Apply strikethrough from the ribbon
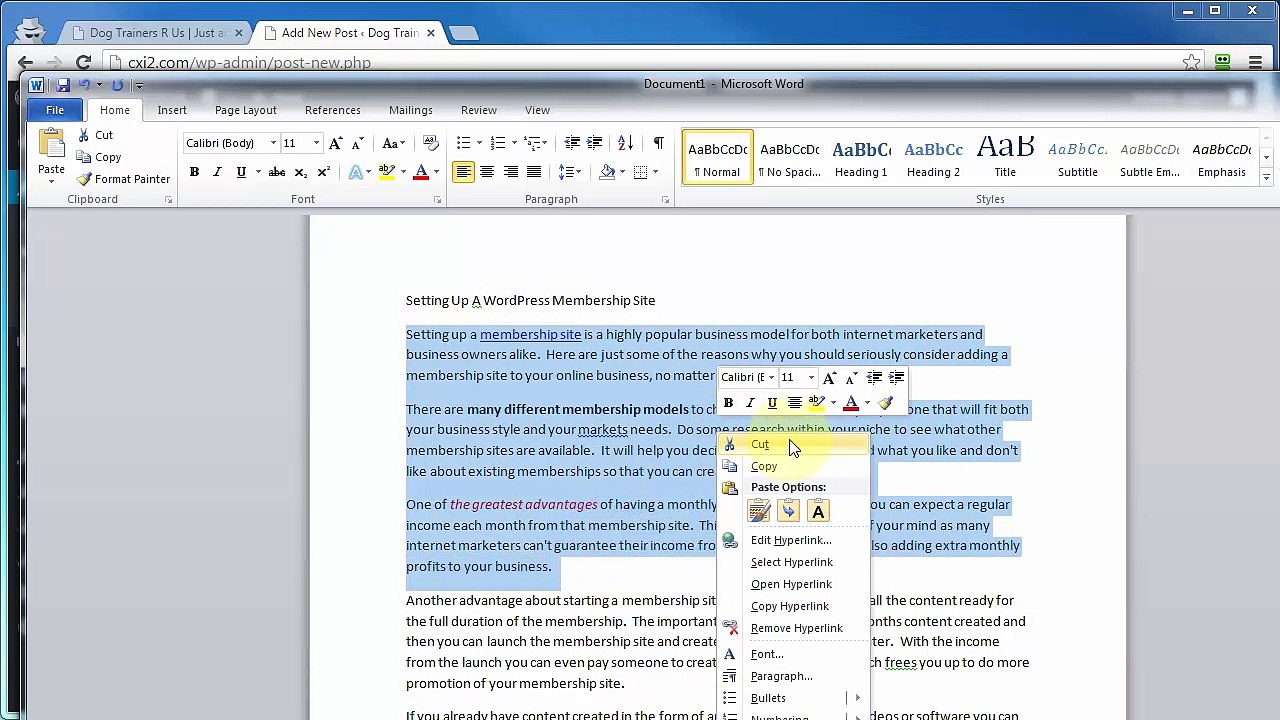Viewport: 1280px width, 720px height. tap(277, 172)
